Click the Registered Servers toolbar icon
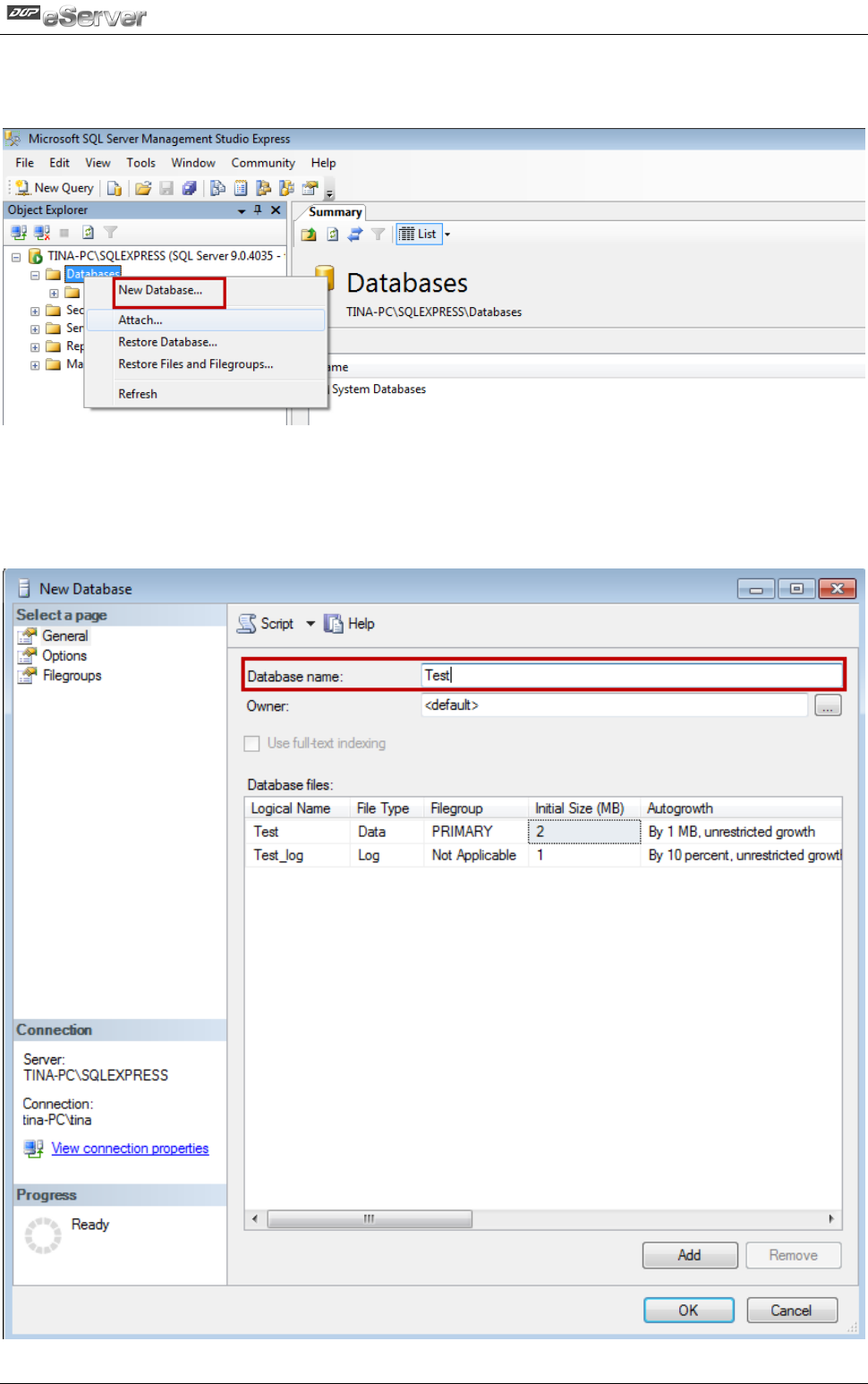This screenshot has height=1384, width=868. 217,188
